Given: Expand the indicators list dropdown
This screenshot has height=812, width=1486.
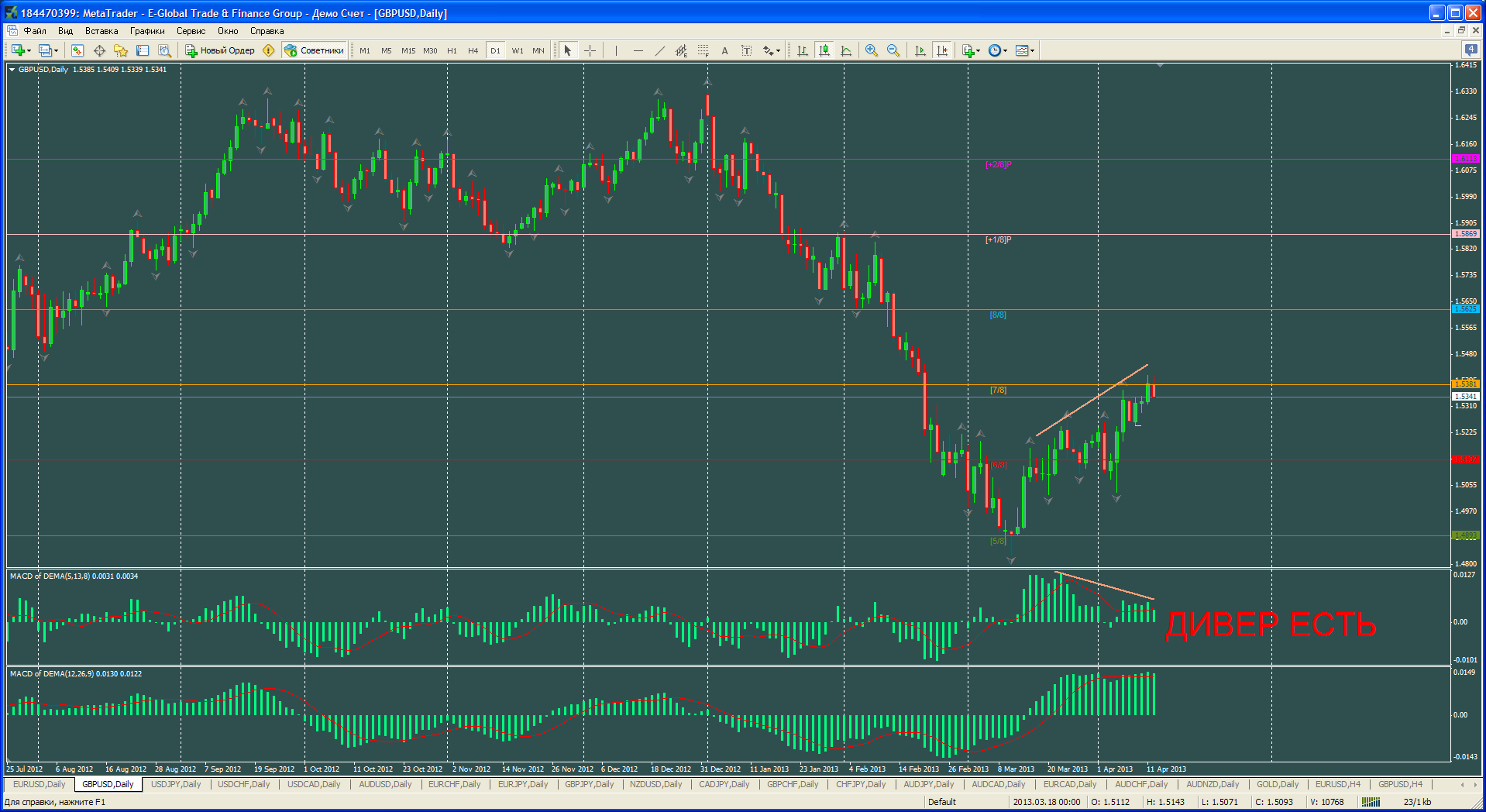Looking at the screenshot, I should pyautogui.click(x=971, y=50).
